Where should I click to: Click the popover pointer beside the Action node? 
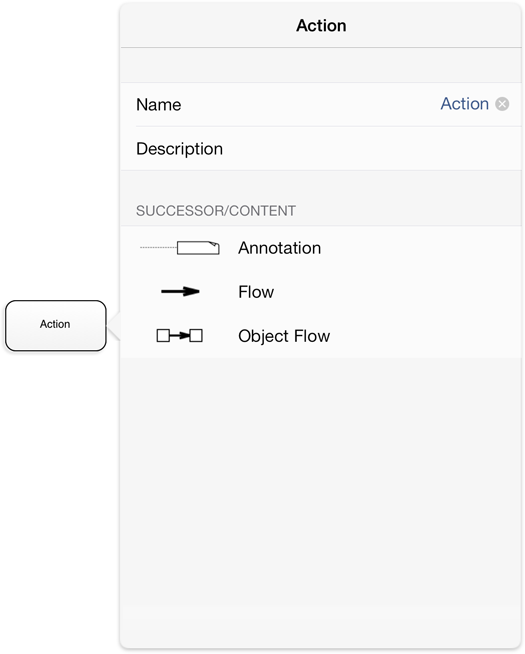114,326
